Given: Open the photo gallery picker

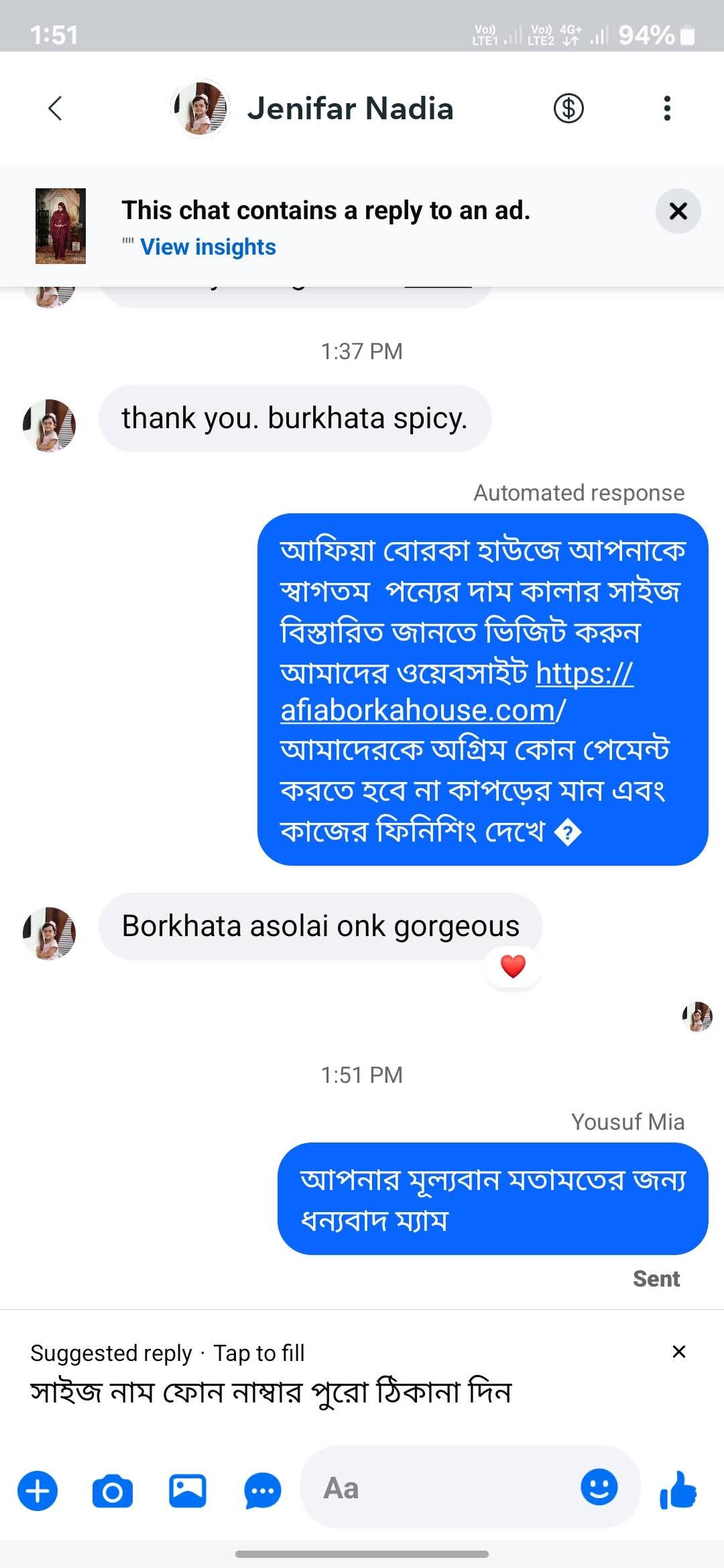Looking at the screenshot, I should point(187,1491).
